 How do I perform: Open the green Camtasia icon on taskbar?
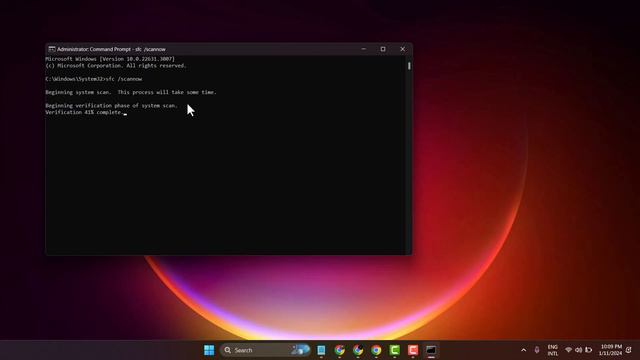(x=395, y=350)
